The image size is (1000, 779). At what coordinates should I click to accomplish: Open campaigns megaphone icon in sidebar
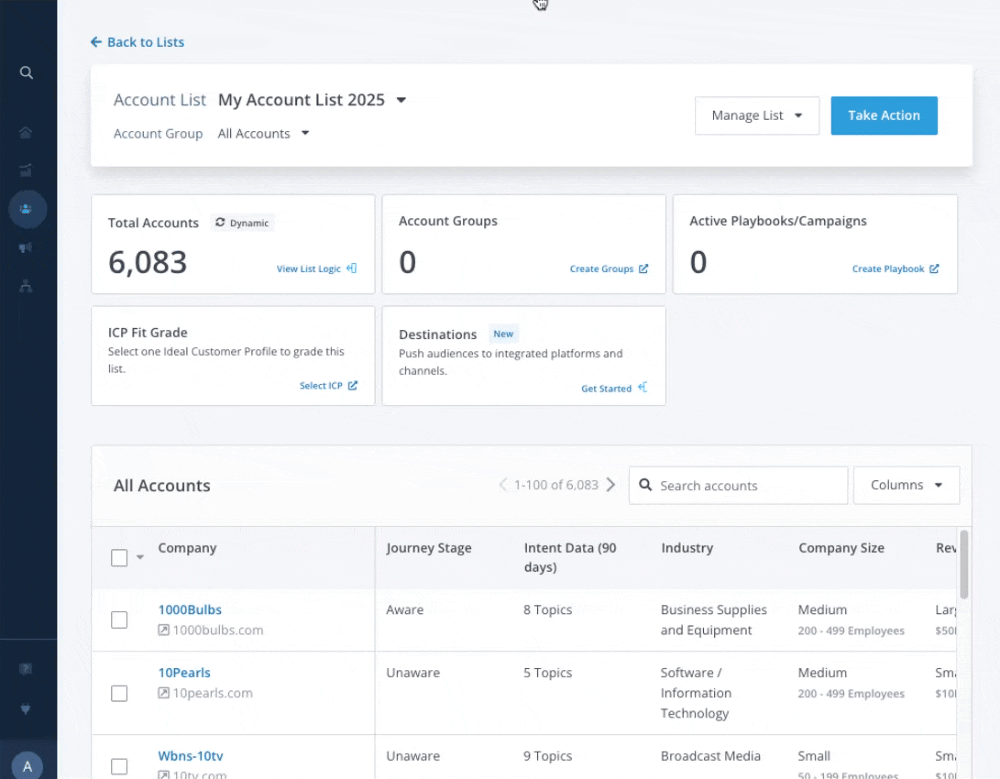point(27,248)
